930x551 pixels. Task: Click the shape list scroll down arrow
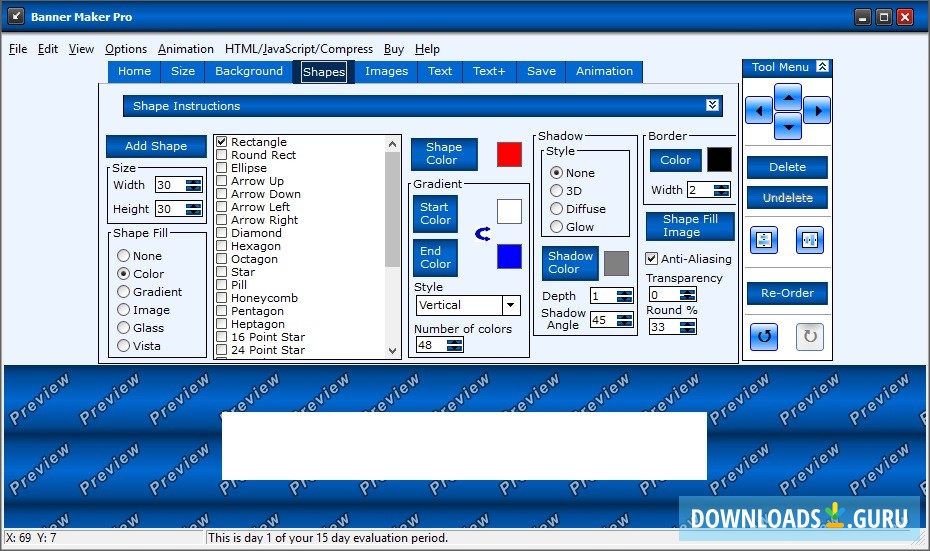pos(392,351)
